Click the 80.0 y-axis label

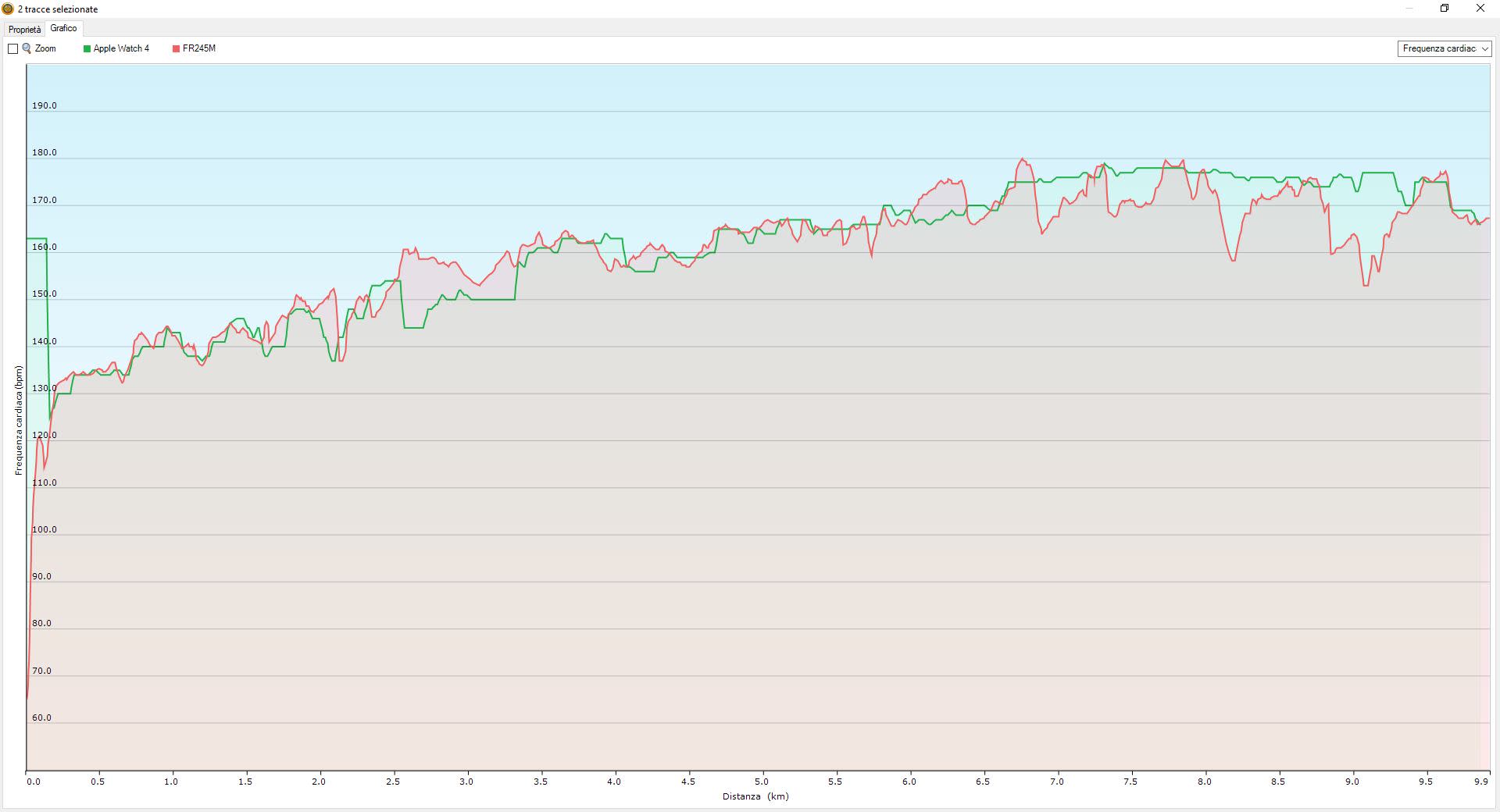coord(44,623)
